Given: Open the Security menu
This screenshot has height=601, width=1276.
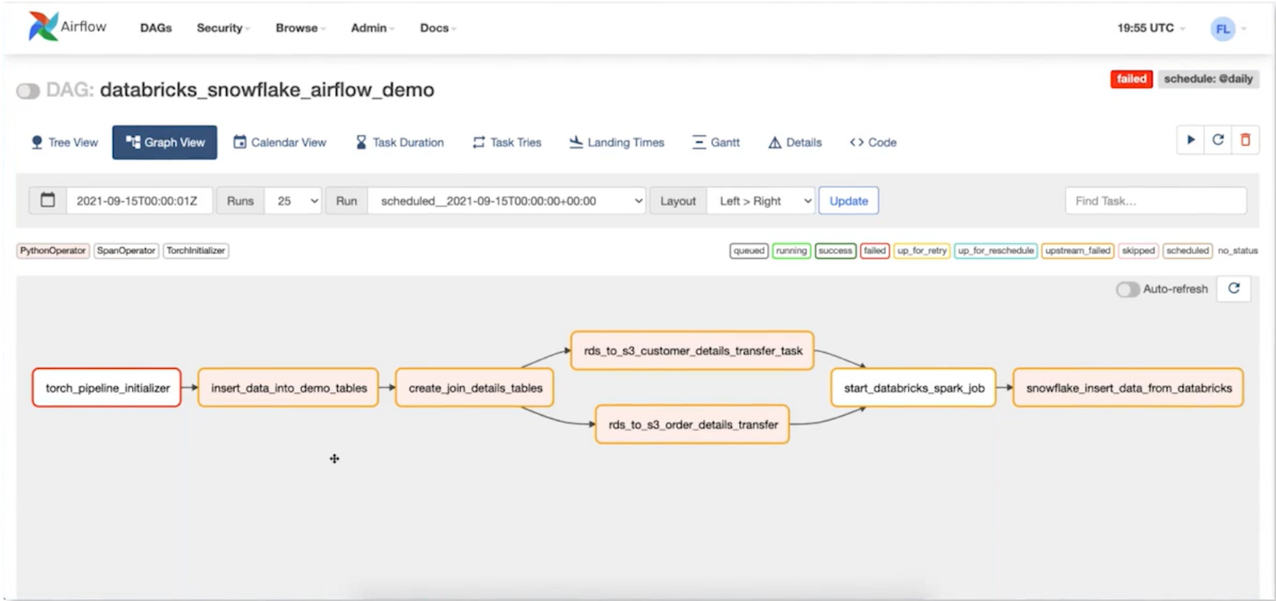Looking at the screenshot, I should [x=223, y=28].
